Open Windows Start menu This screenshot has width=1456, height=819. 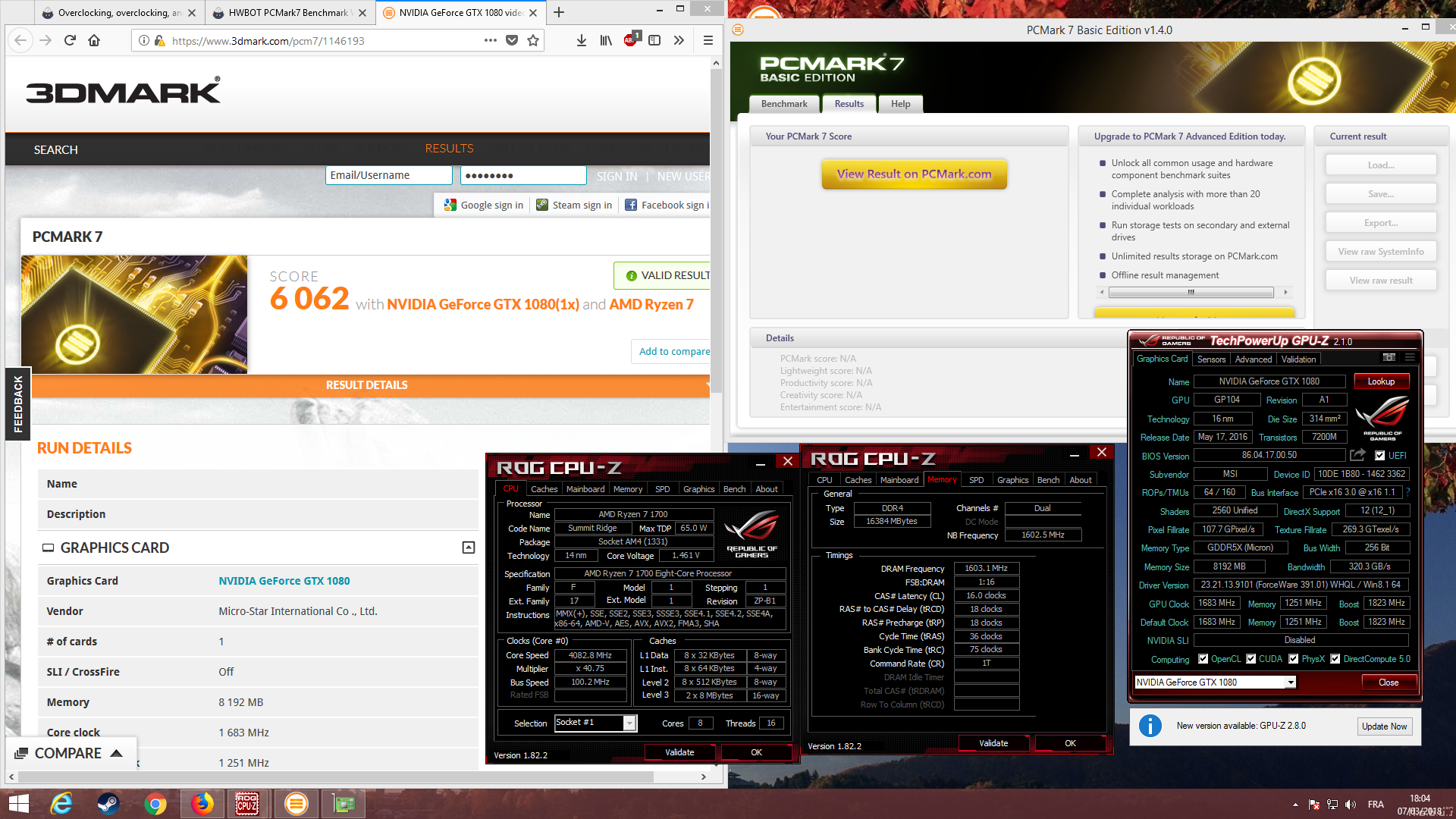(18, 804)
